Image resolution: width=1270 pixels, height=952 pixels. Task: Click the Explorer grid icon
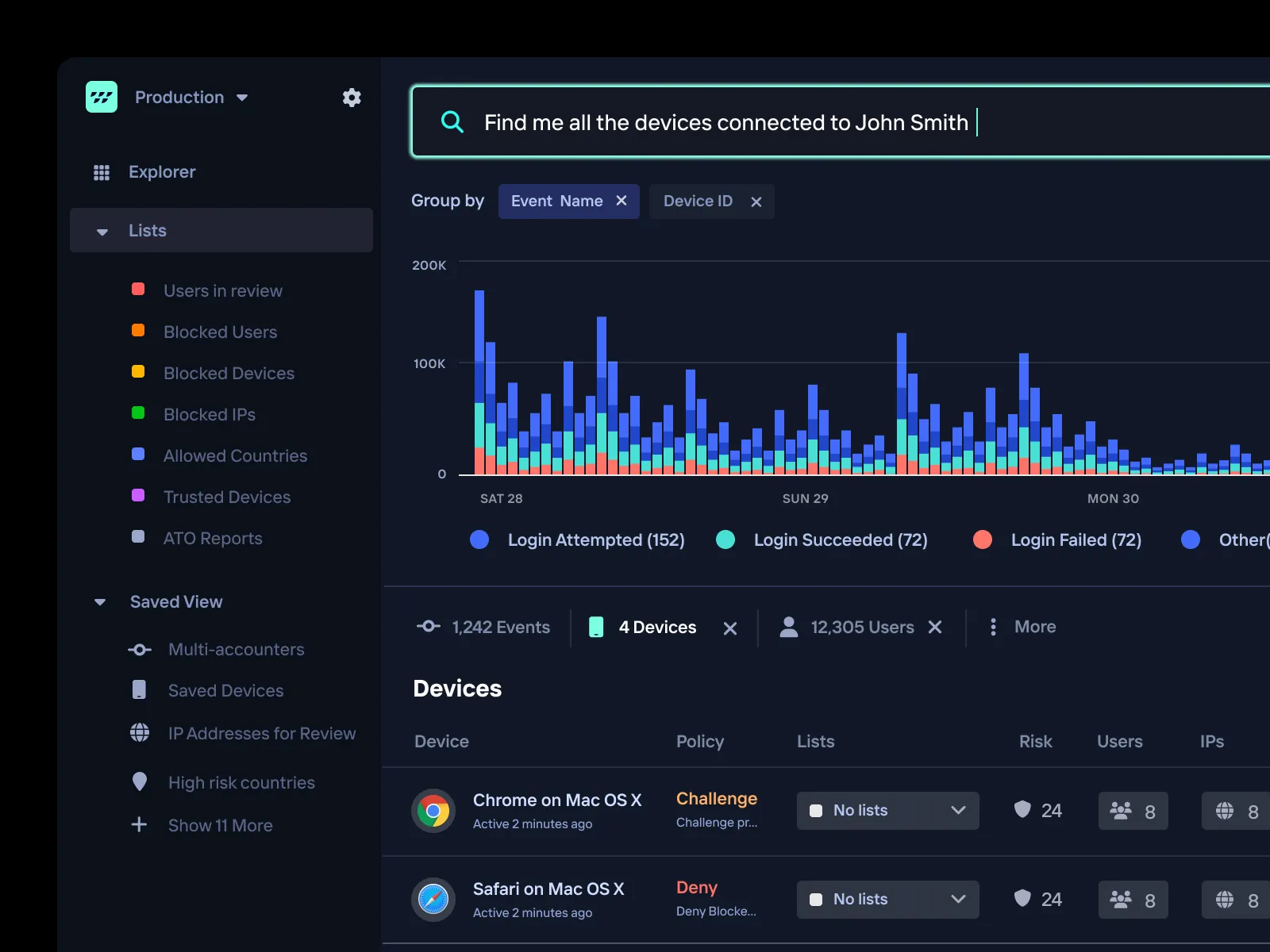coord(102,172)
